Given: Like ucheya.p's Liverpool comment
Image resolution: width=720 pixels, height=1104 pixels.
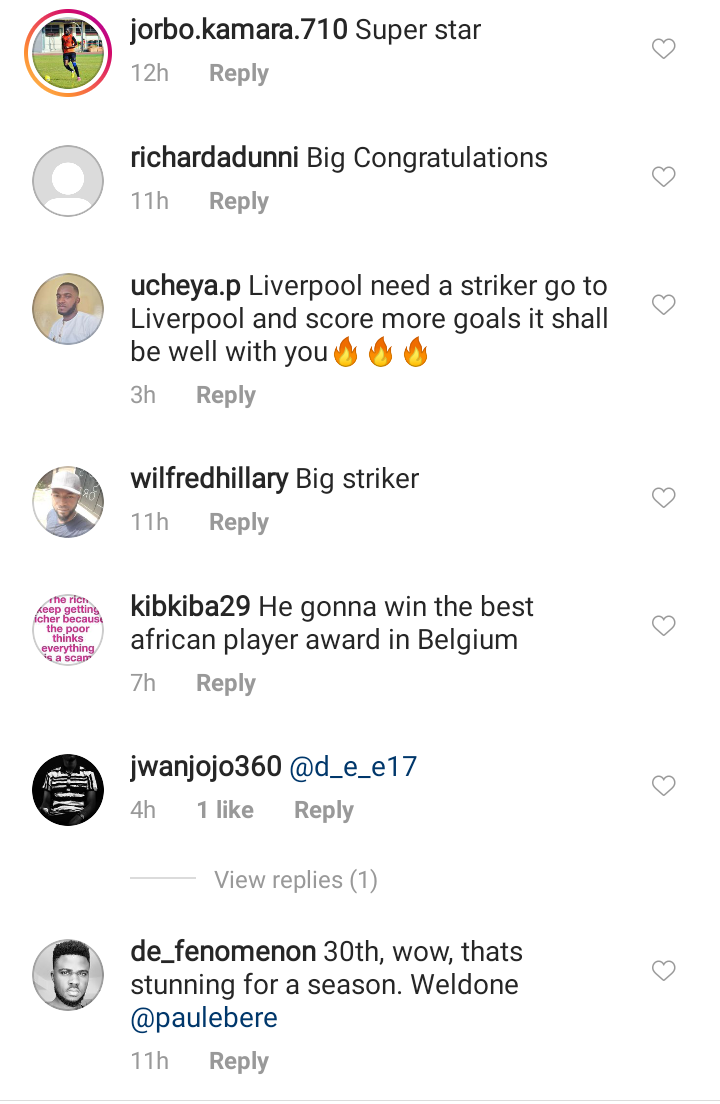Looking at the screenshot, I should (663, 304).
